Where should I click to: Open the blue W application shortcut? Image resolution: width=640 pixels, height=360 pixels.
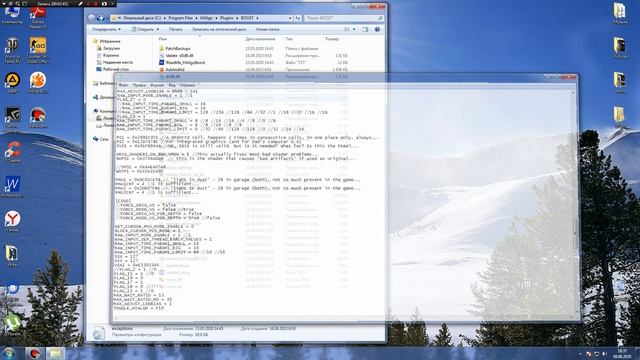[x=12, y=187]
